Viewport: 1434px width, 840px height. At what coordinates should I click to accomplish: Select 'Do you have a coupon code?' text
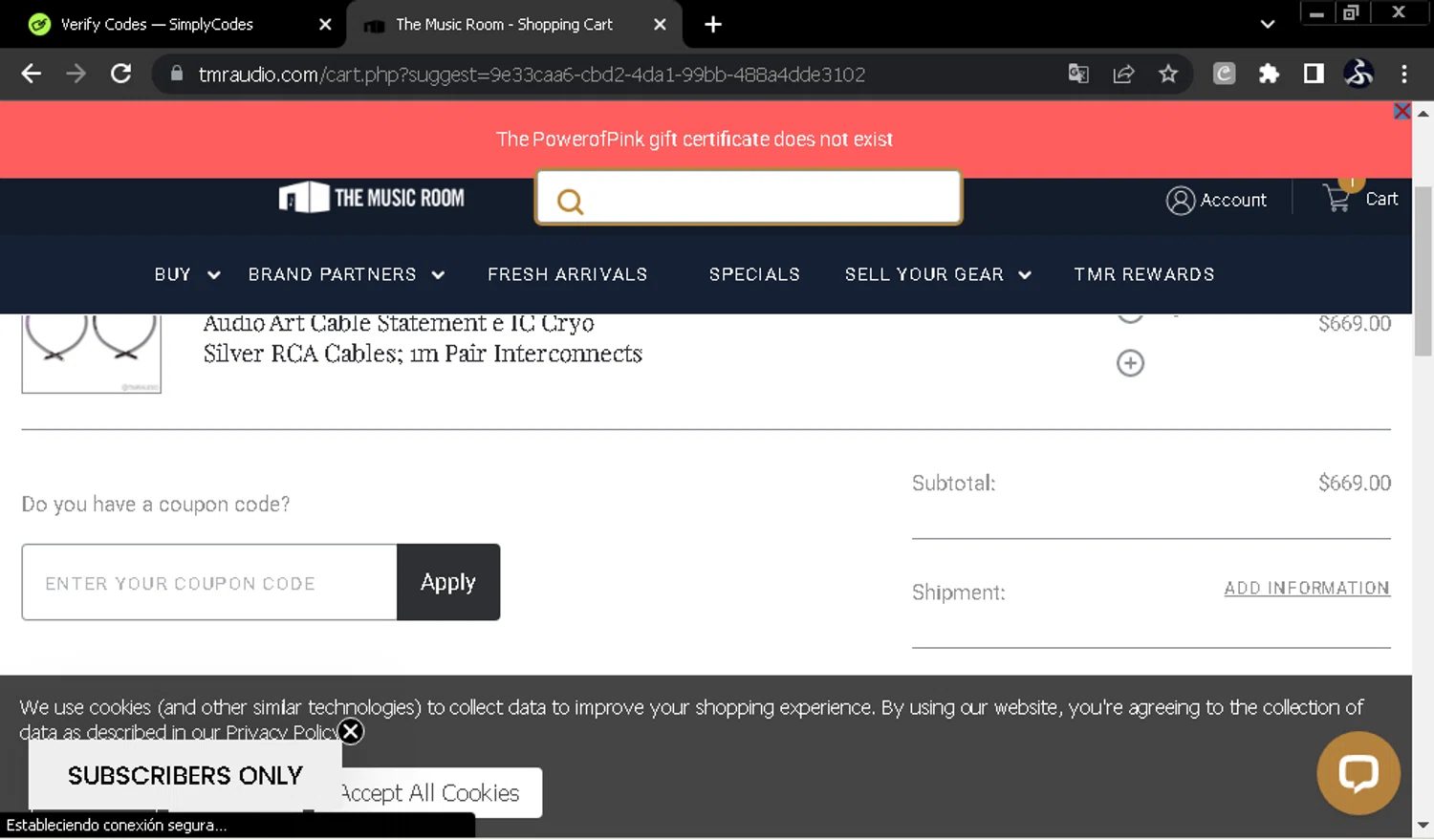click(156, 505)
